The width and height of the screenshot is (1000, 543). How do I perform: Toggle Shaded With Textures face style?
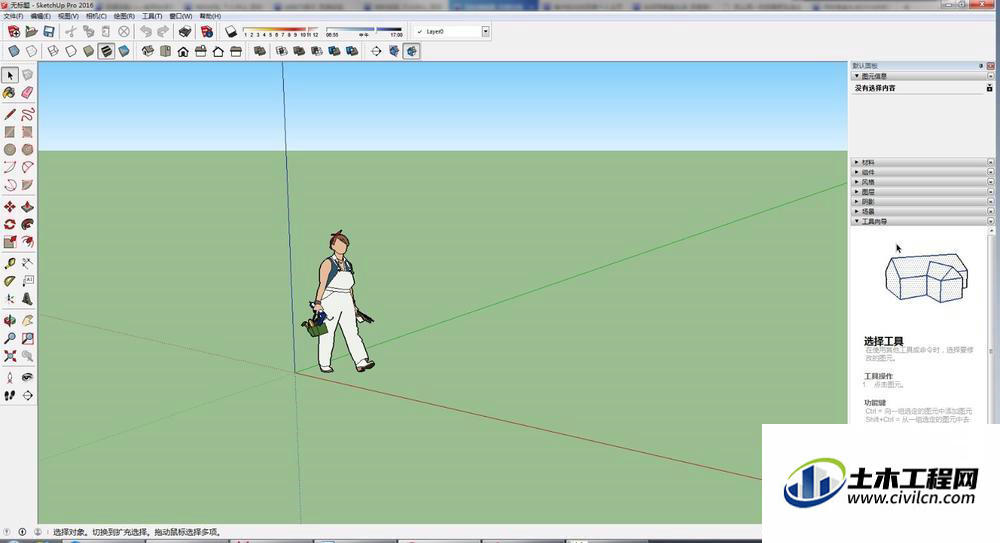(x=107, y=51)
